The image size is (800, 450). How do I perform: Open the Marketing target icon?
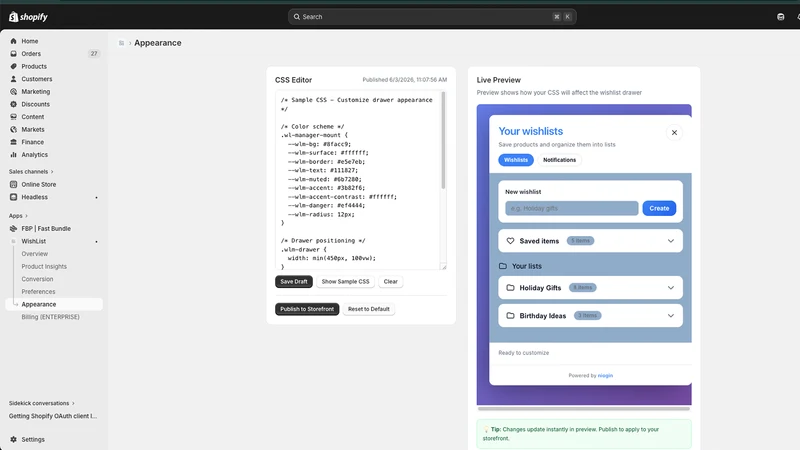(x=13, y=91)
